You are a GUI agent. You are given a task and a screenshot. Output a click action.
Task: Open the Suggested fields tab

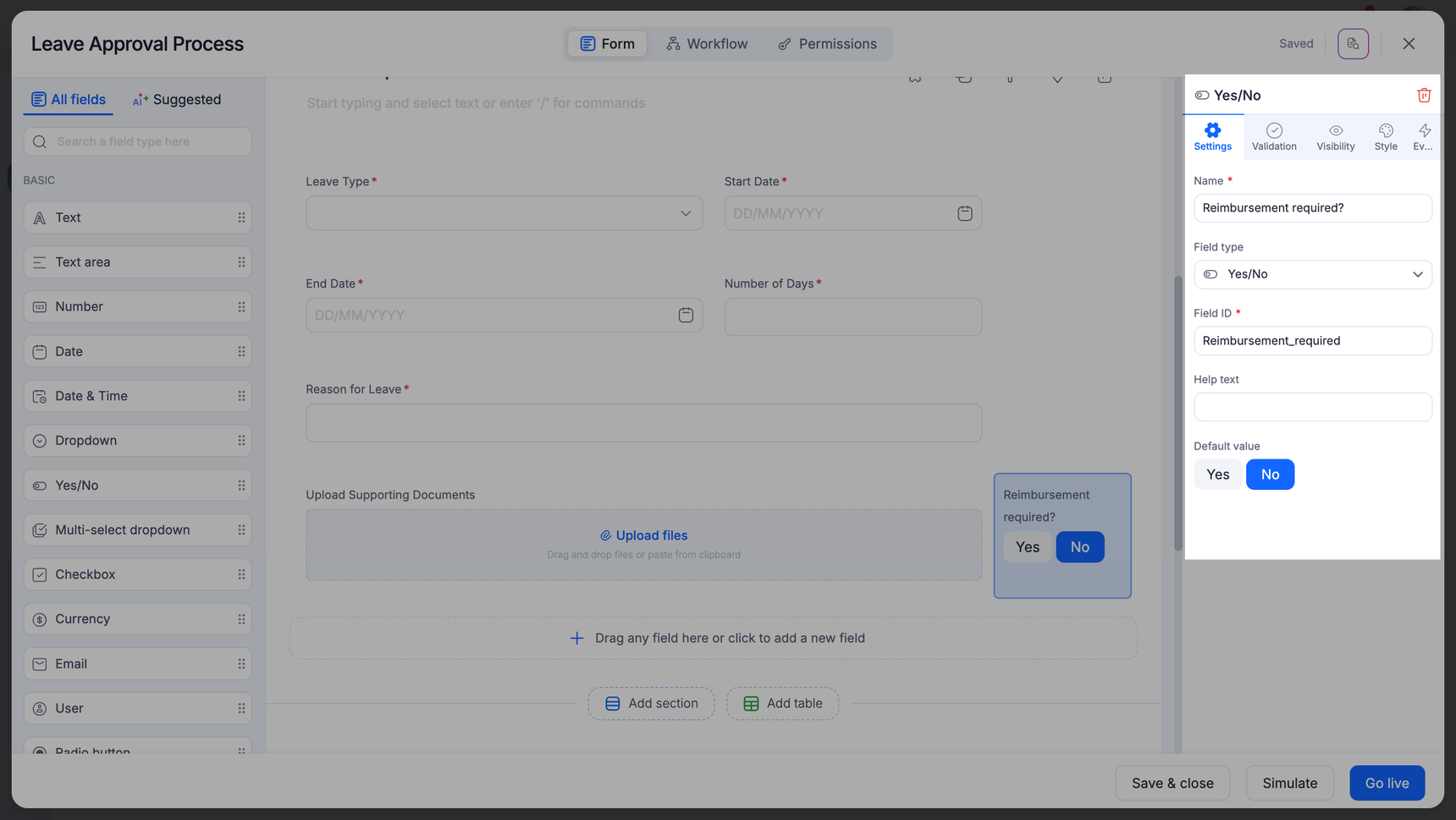click(177, 100)
